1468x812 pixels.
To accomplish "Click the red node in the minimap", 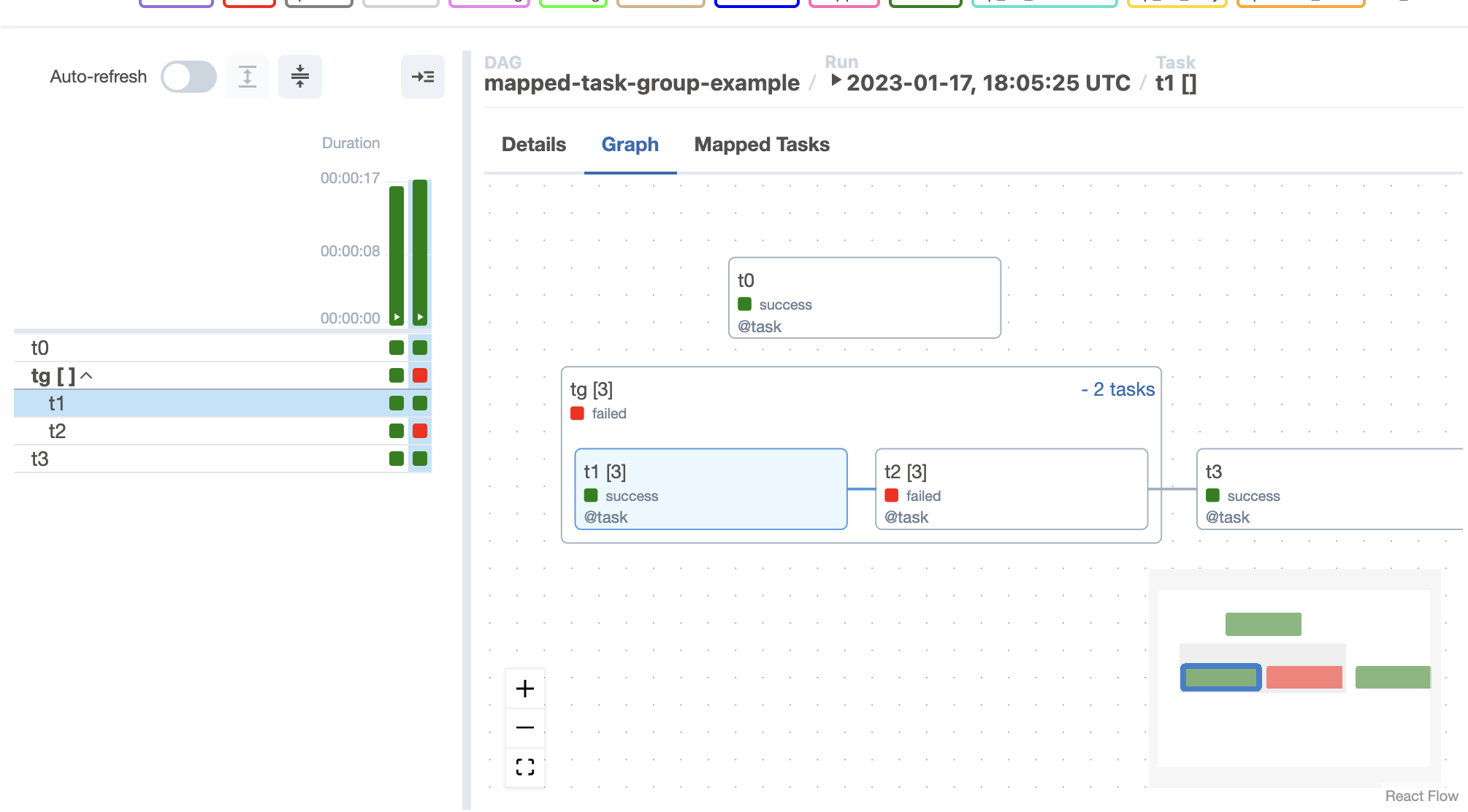I will (1304, 678).
